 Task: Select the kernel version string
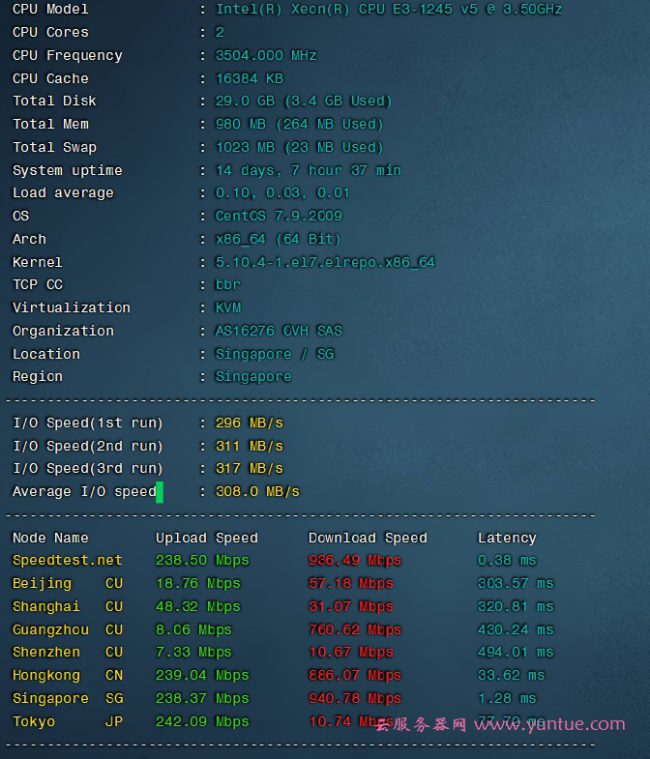[325, 262]
